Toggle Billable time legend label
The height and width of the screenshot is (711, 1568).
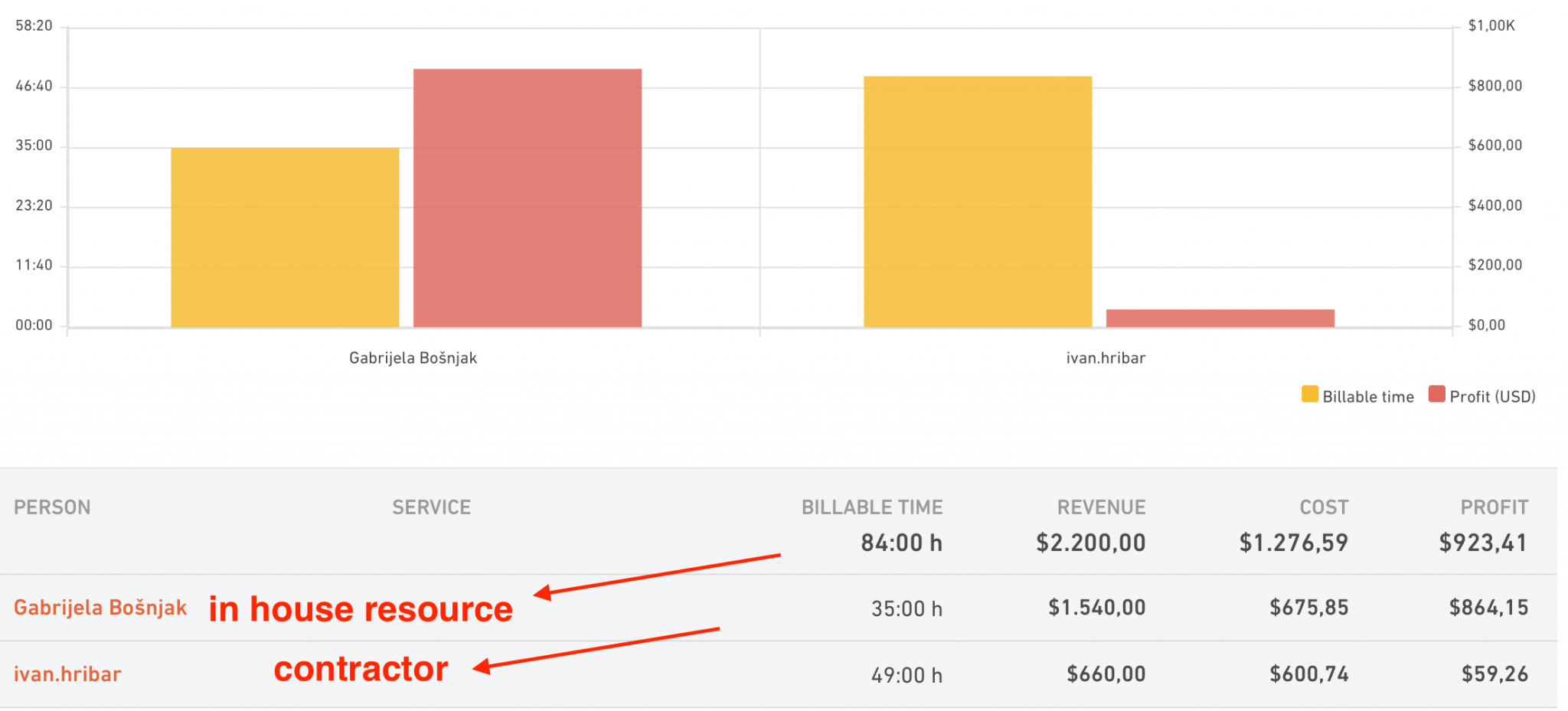coord(1368,396)
